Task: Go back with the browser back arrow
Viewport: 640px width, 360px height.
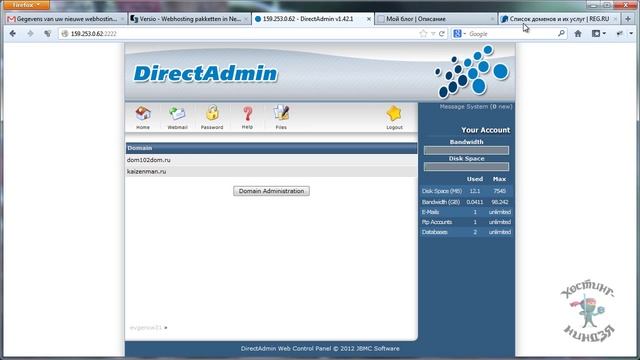Action: click(13, 33)
